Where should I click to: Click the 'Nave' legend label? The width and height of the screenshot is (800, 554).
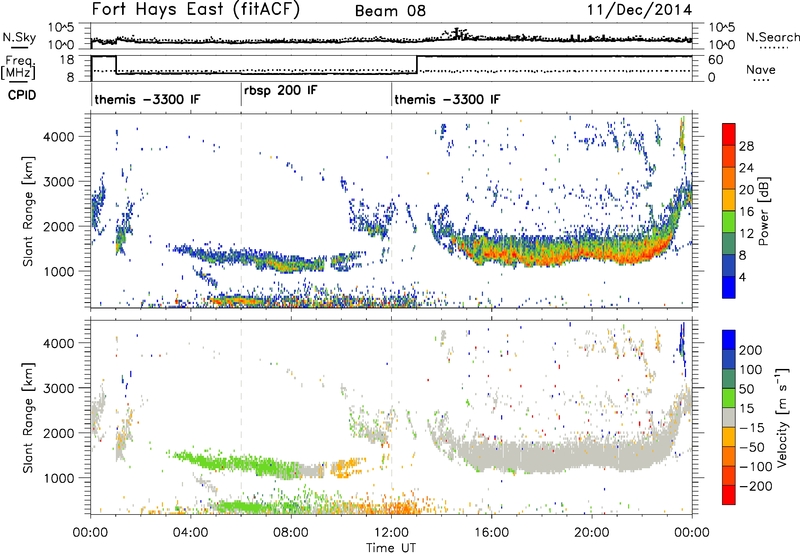point(760,70)
